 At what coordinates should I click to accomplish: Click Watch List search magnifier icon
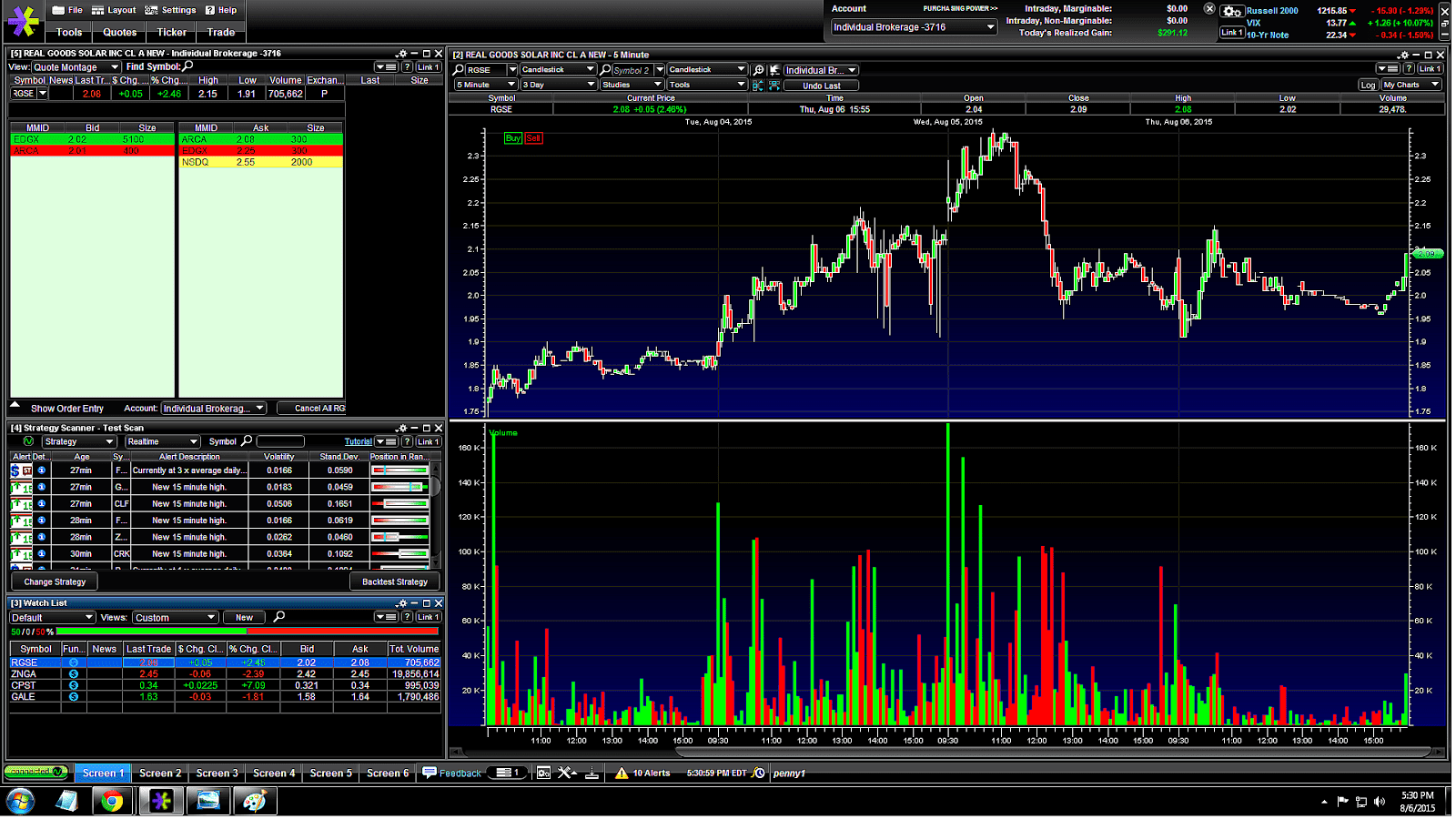click(x=279, y=617)
